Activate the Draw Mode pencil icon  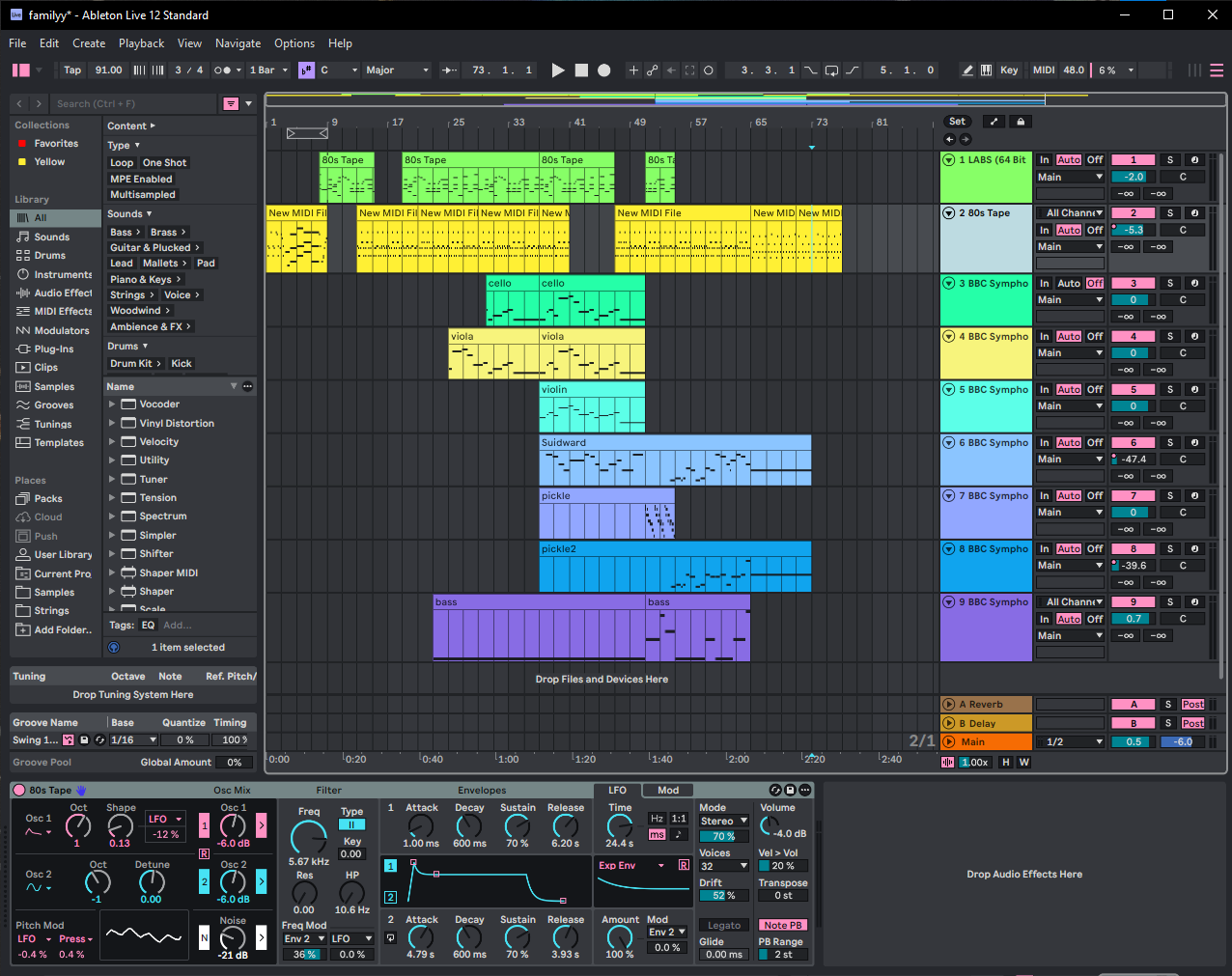tap(967, 70)
